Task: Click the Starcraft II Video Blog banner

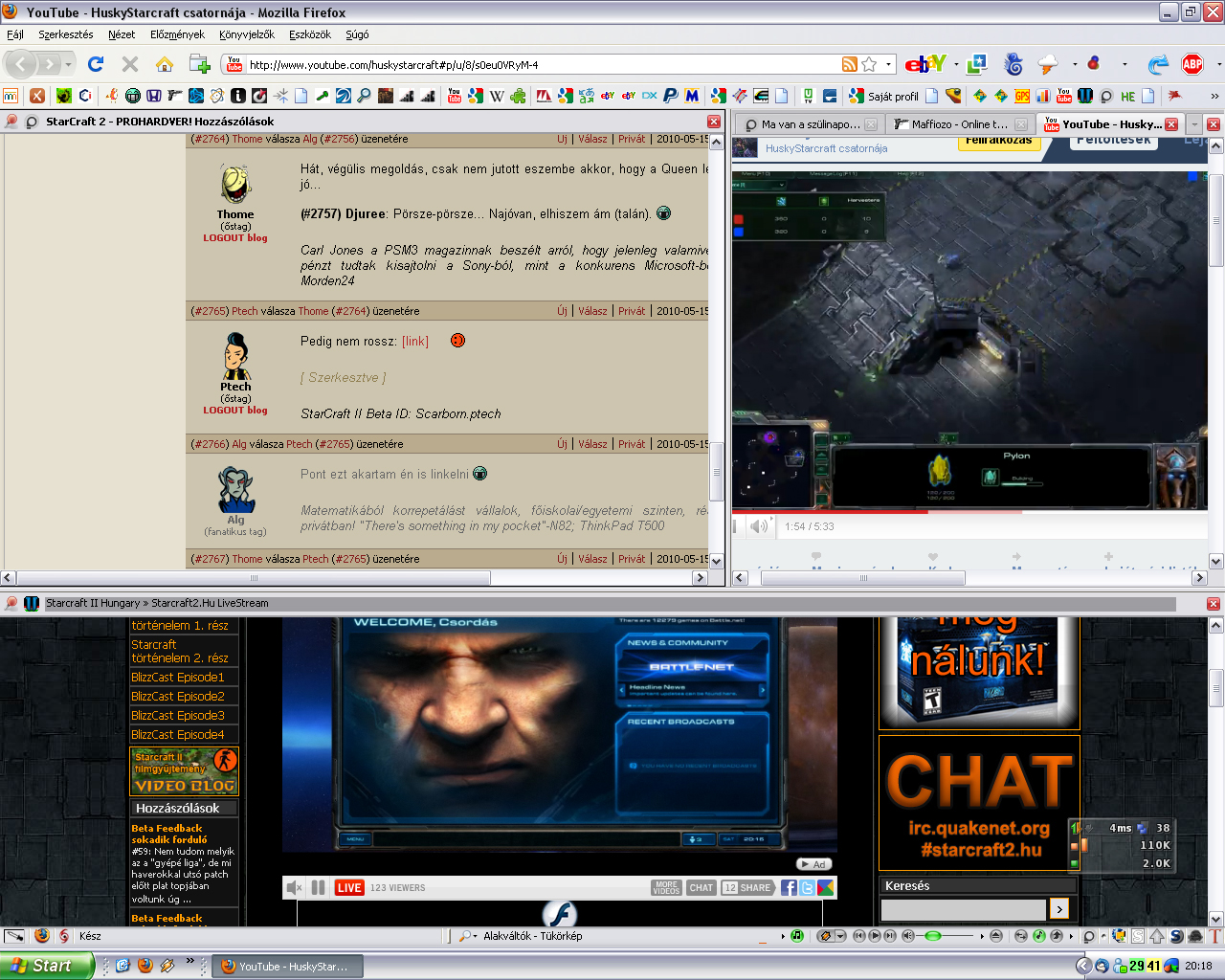Action: (185, 771)
